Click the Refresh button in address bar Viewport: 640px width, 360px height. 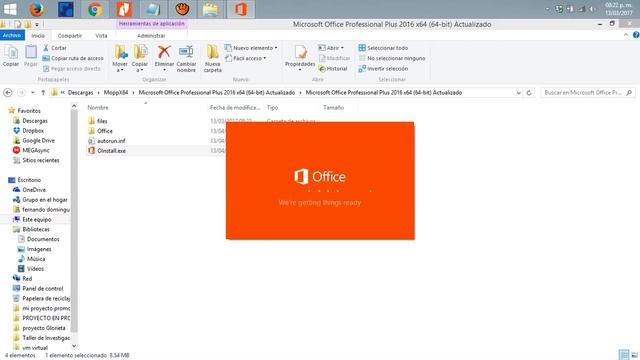coord(529,93)
